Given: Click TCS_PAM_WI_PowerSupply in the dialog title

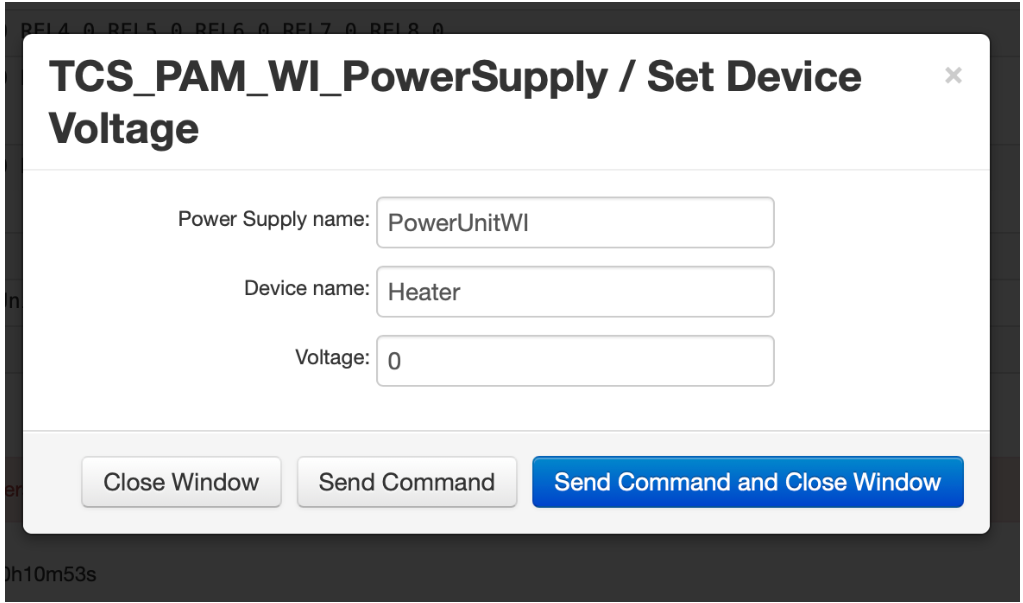Looking at the screenshot, I should coord(326,77).
